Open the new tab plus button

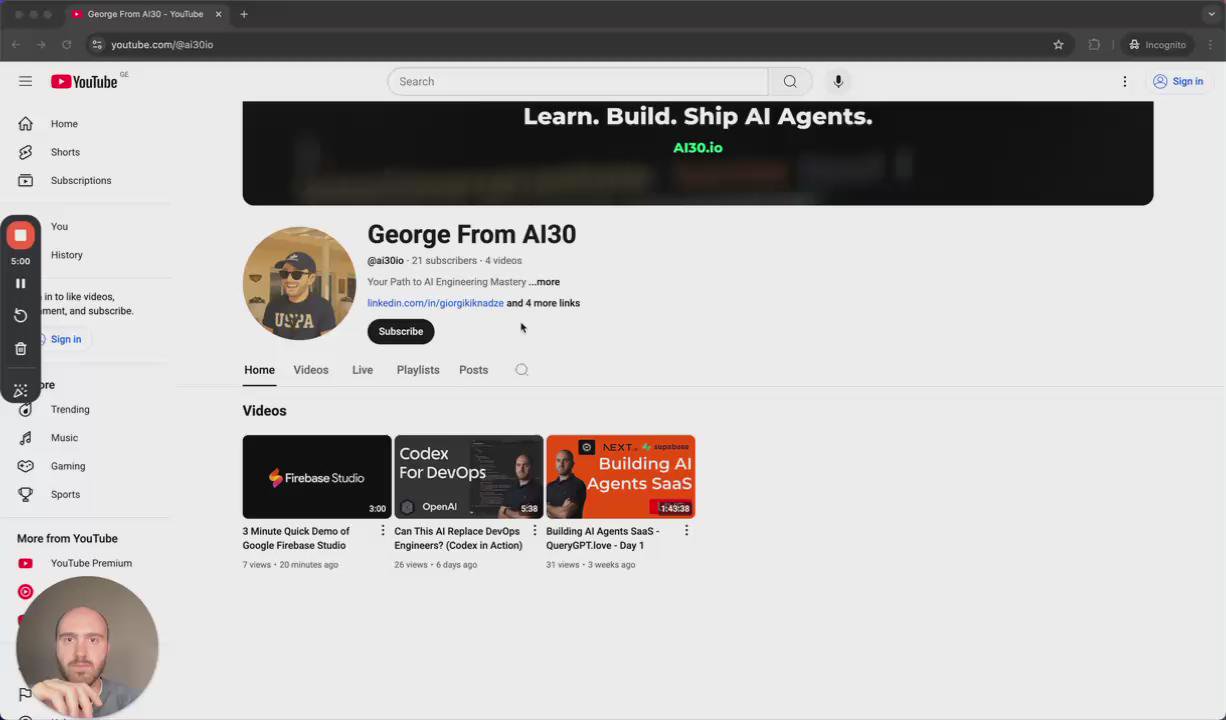[x=244, y=14]
